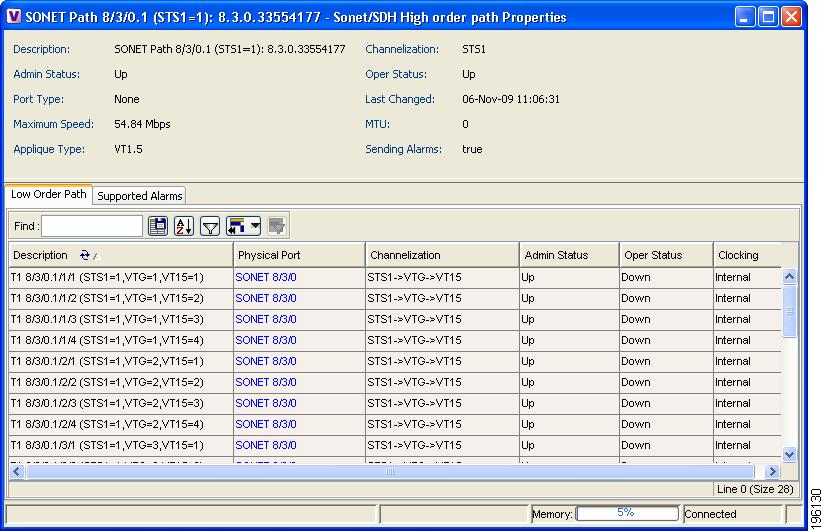The height and width of the screenshot is (531, 824).
Task: Click the VT1.5 Applique Type value
Action: coord(128,149)
